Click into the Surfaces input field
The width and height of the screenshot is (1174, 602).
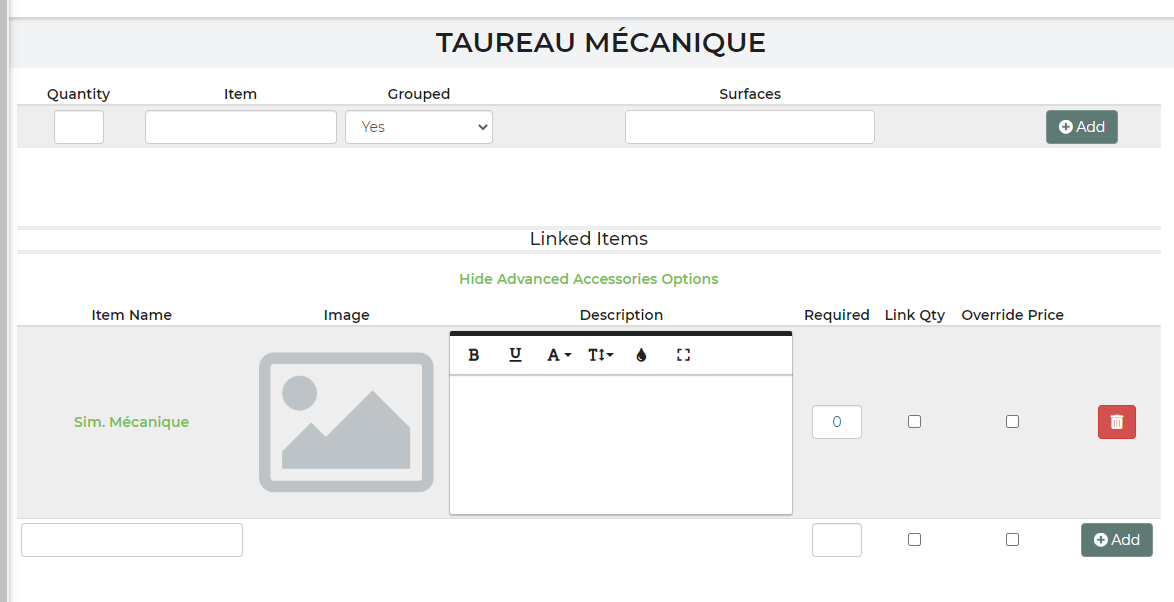point(749,127)
